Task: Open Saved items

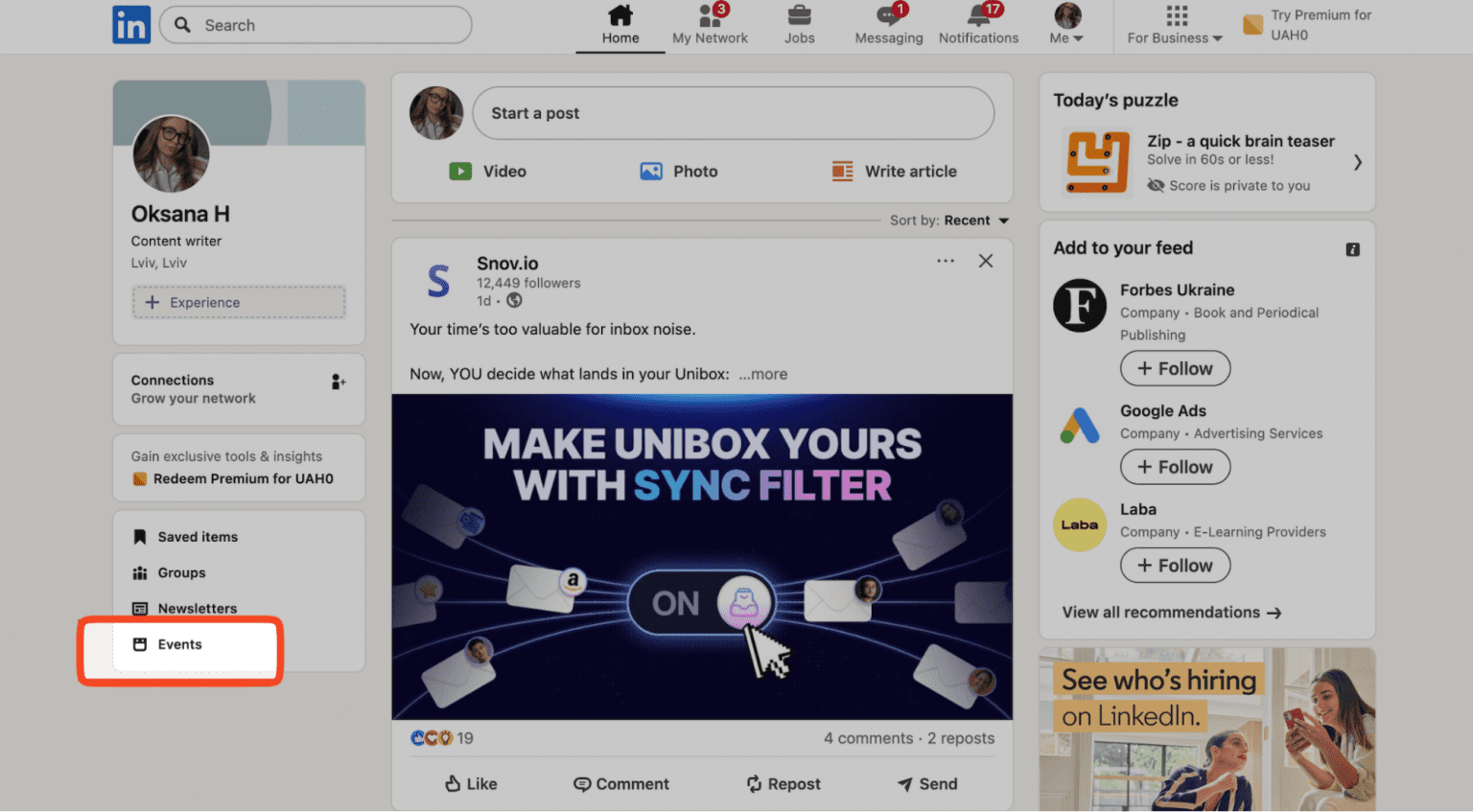Action: click(186, 537)
